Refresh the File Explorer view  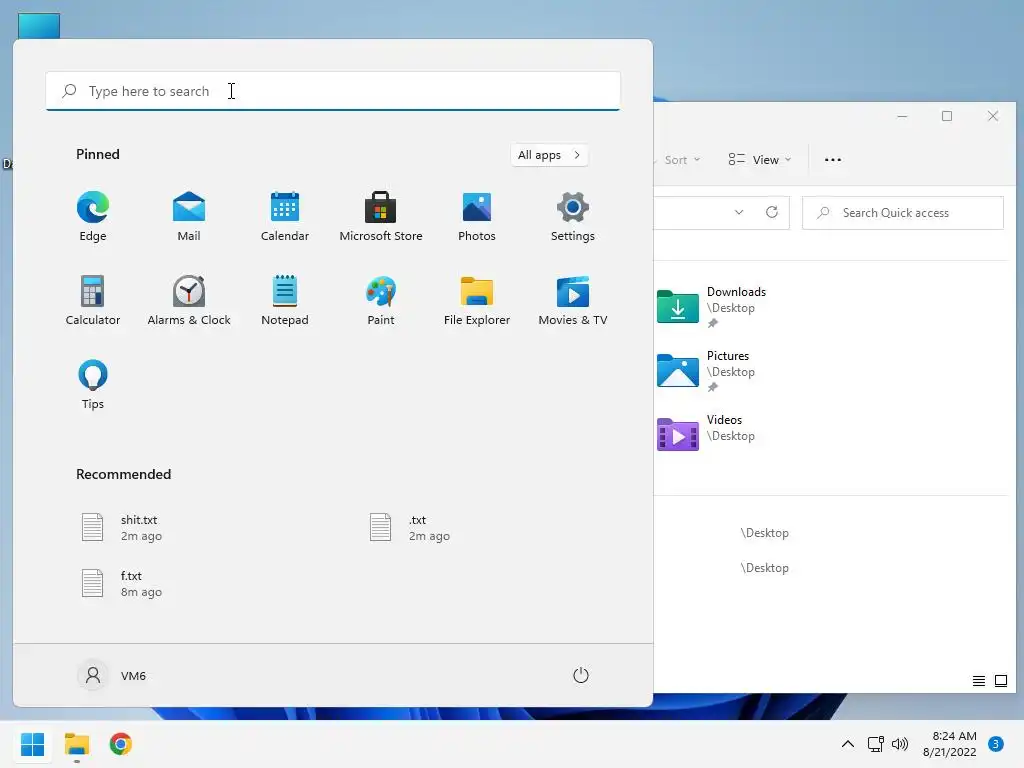(x=772, y=212)
